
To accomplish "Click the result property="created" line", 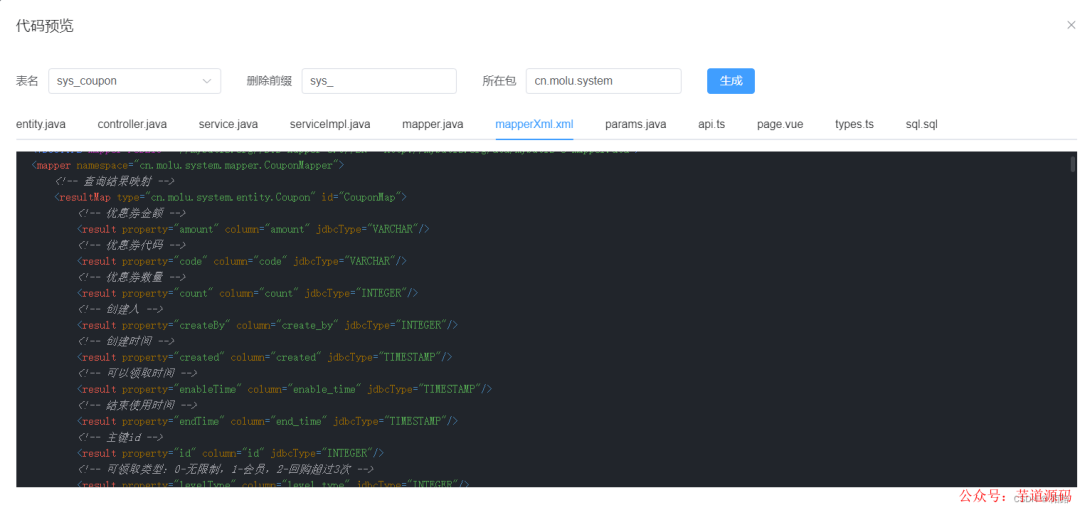I will pyautogui.click(x=265, y=356).
